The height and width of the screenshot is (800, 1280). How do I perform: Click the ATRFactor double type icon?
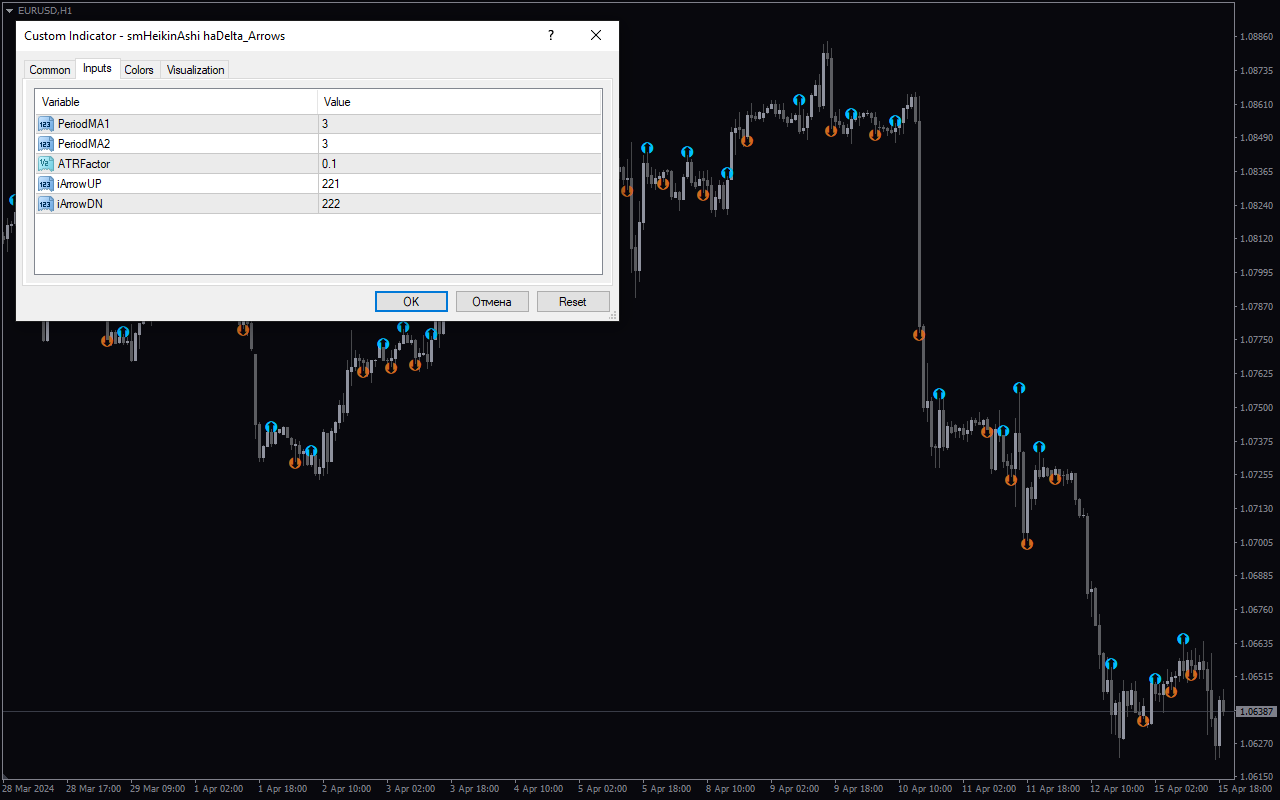pyautogui.click(x=46, y=164)
